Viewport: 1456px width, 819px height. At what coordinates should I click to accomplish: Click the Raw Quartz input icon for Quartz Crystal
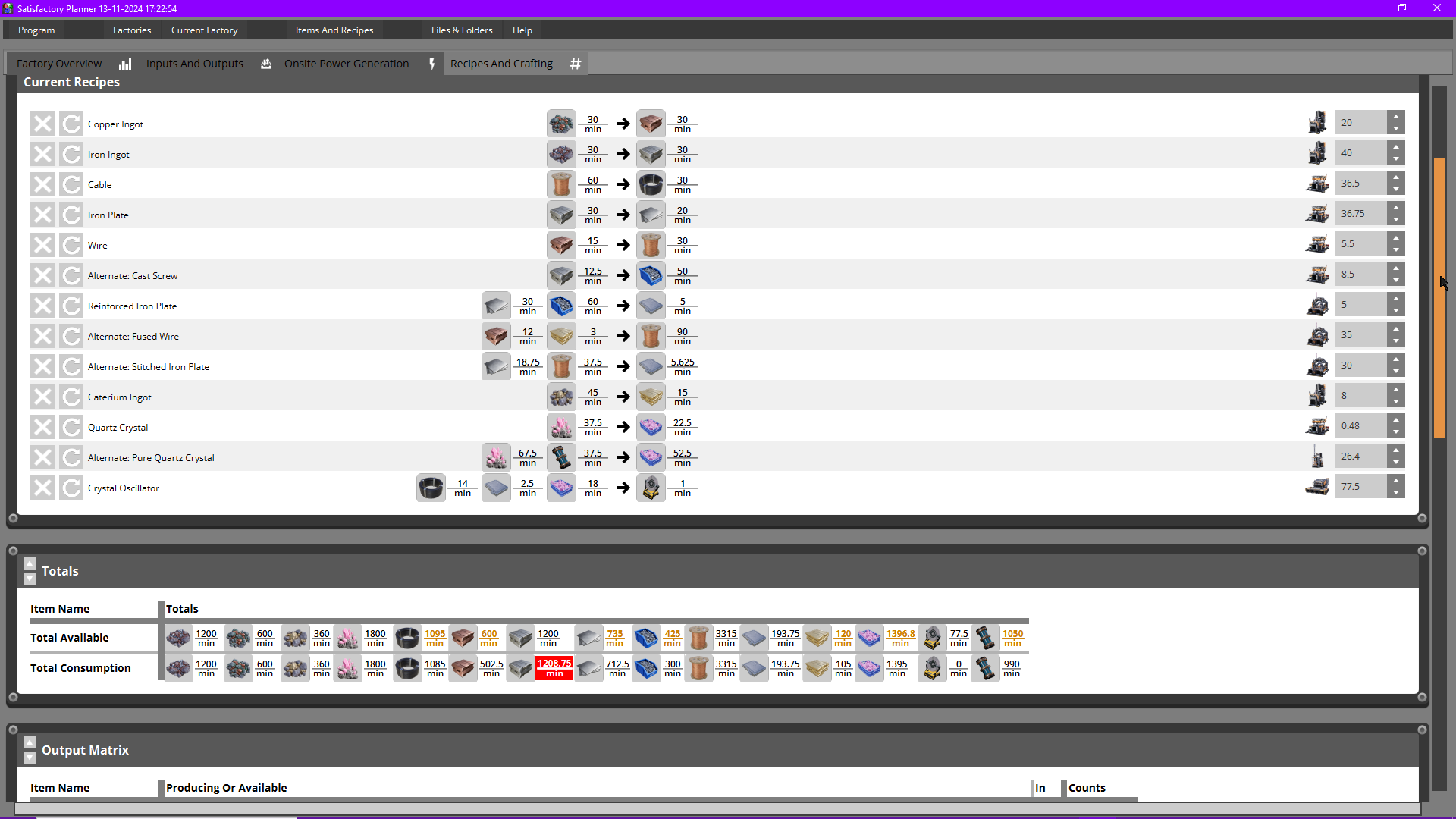[x=561, y=427]
